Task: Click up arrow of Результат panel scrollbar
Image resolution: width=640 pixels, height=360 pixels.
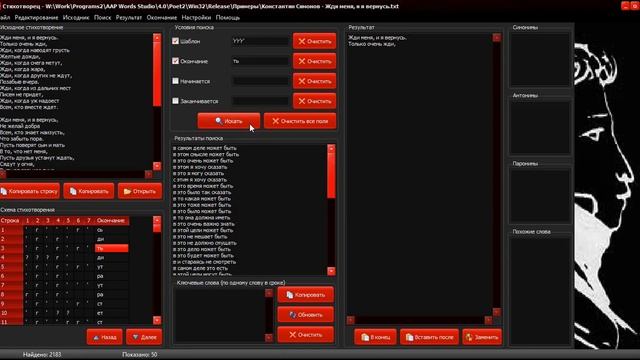Action: pos(497,38)
